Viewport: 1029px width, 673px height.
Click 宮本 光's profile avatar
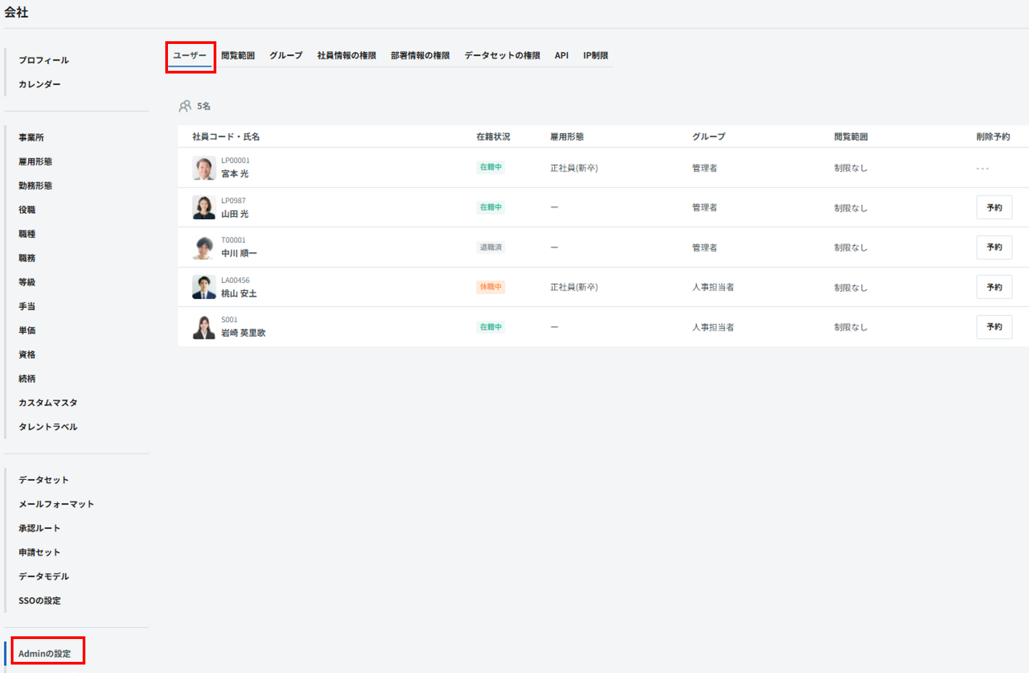(x=204, y=168)
